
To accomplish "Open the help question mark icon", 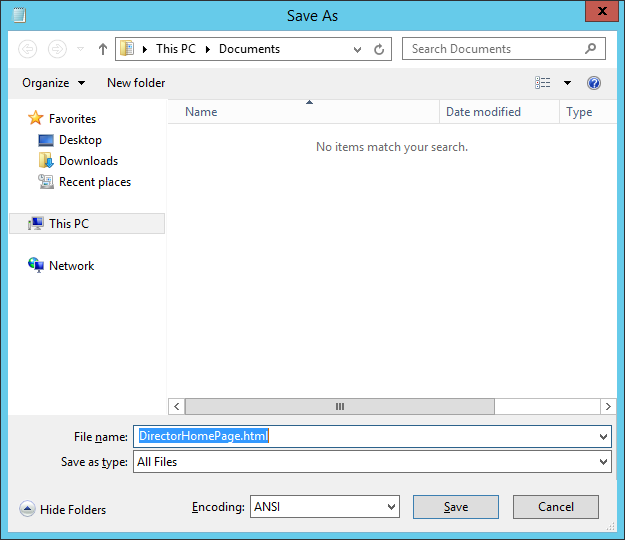I will [x=594, y=83].
